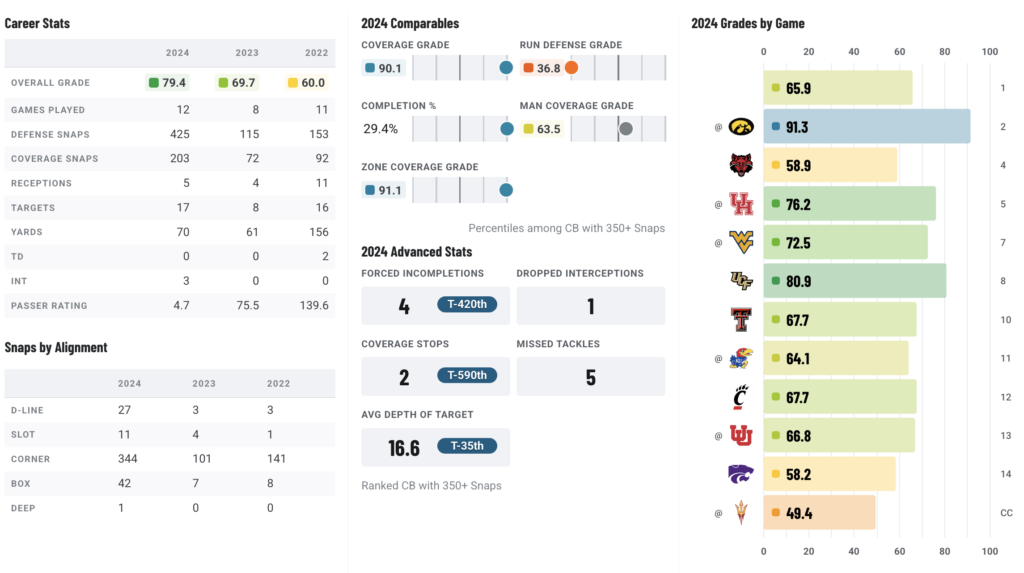Click the 2023 column header in Career Stats

(247, 53)
